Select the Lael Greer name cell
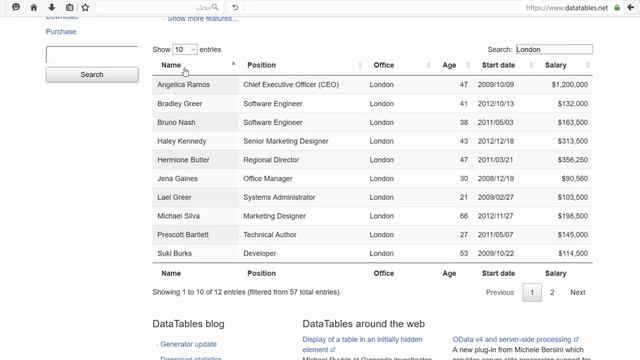This screenshot has width=640, height=360. [195, 198]
